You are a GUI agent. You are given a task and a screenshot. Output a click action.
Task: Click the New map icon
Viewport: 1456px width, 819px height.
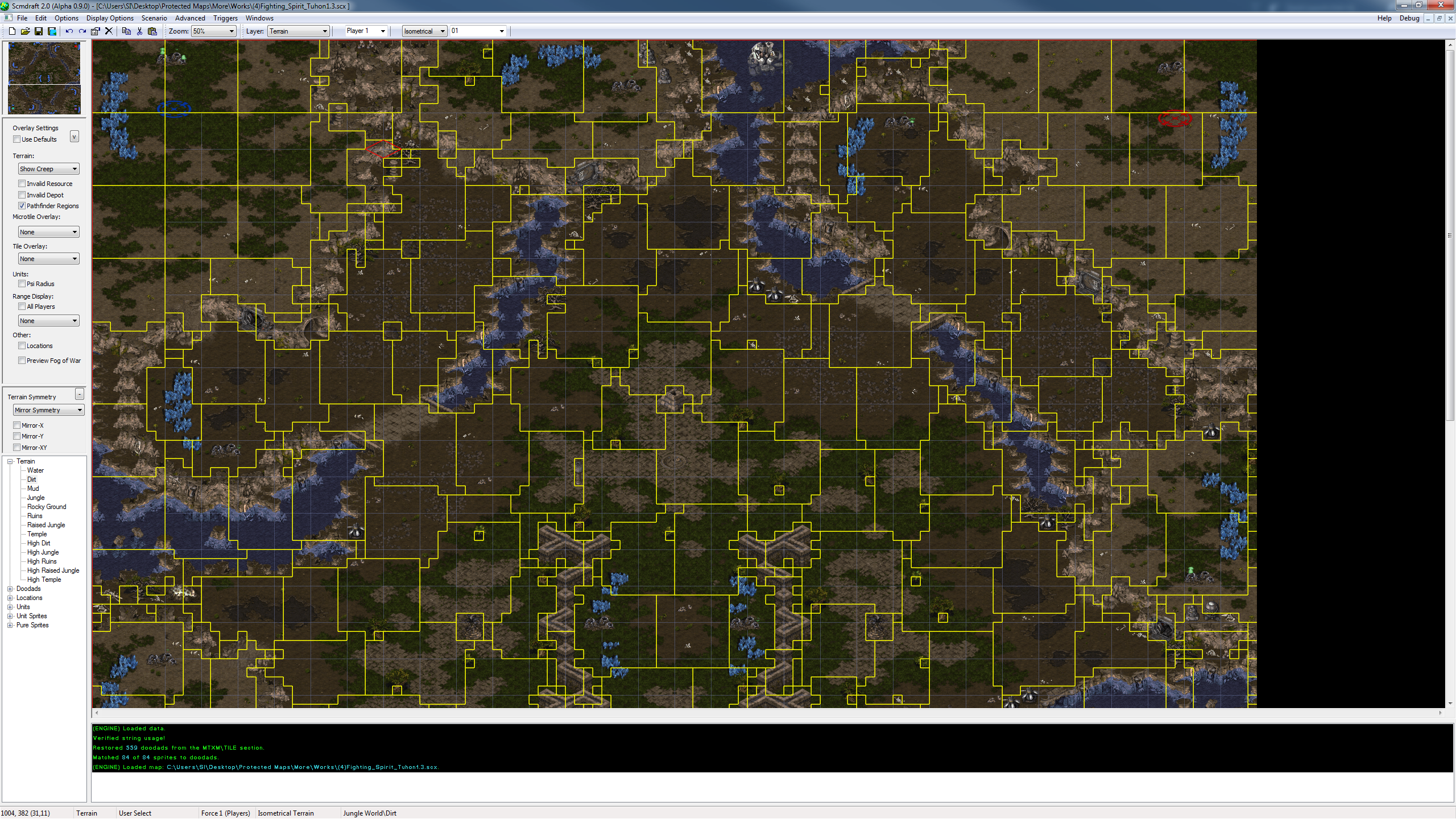12,31
